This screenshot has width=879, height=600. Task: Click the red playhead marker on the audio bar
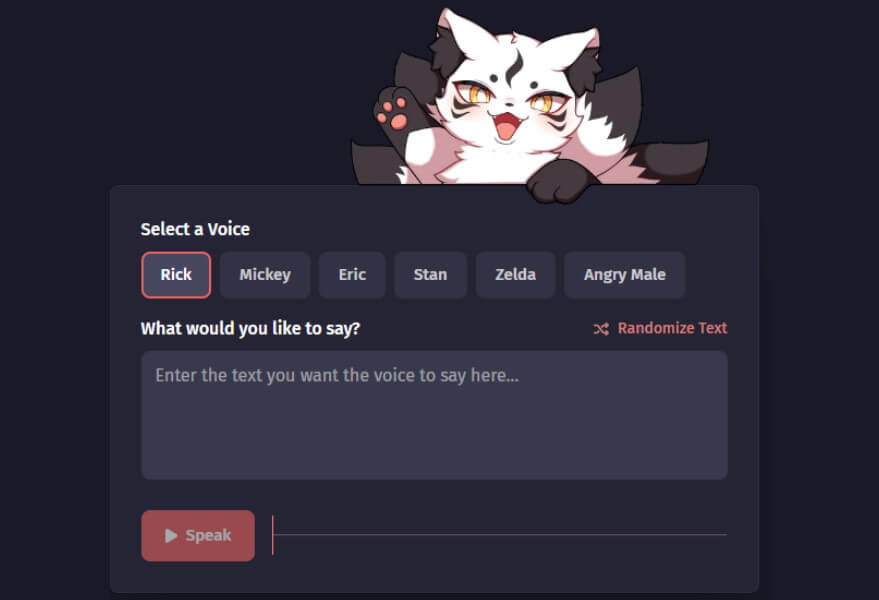click(272, 535)
